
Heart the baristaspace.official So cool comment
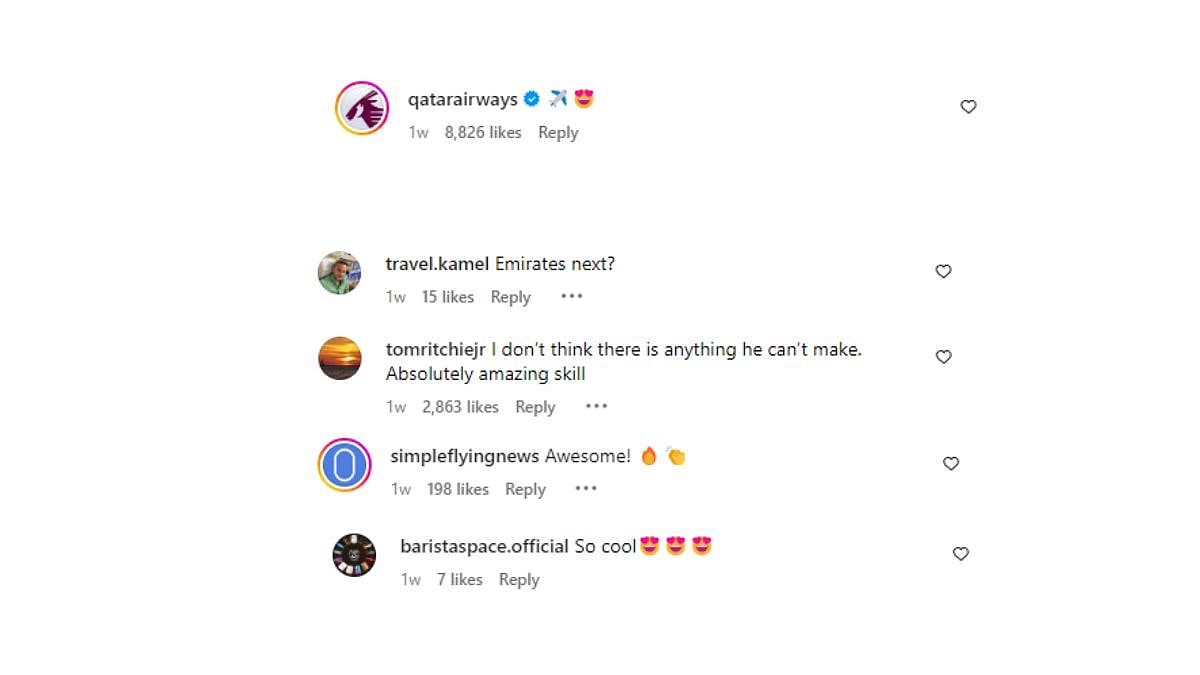960,554
